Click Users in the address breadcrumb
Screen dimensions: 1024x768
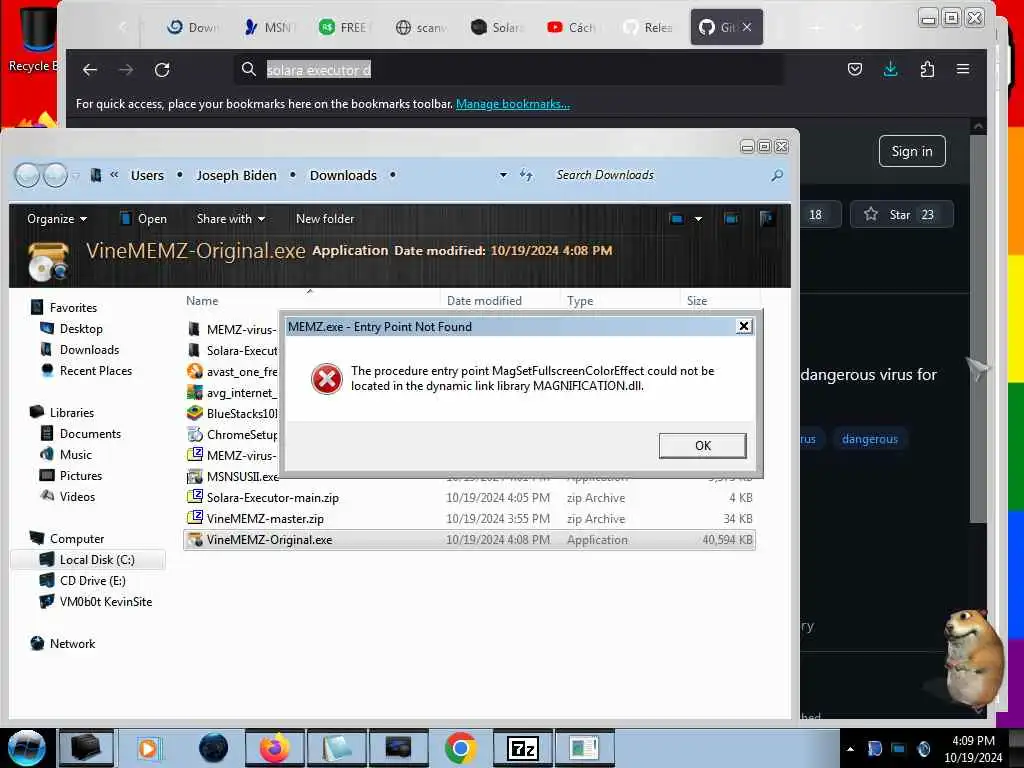(147, 175)
